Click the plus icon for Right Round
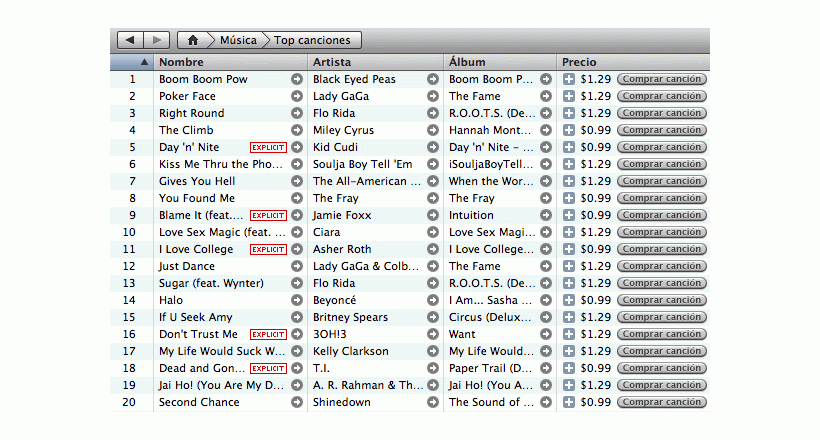820x440 pixels. pyautogui.click(x=569, y=113)
